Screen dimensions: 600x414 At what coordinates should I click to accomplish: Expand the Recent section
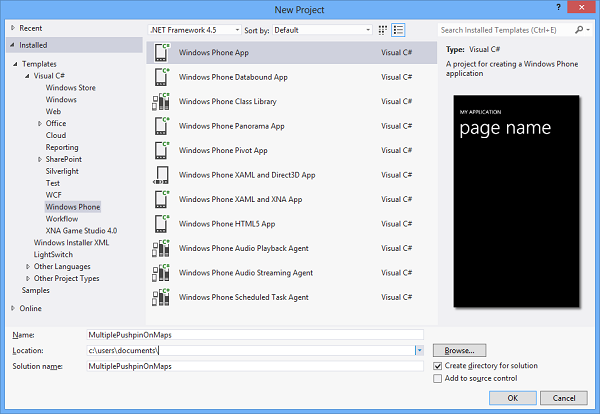13,28
